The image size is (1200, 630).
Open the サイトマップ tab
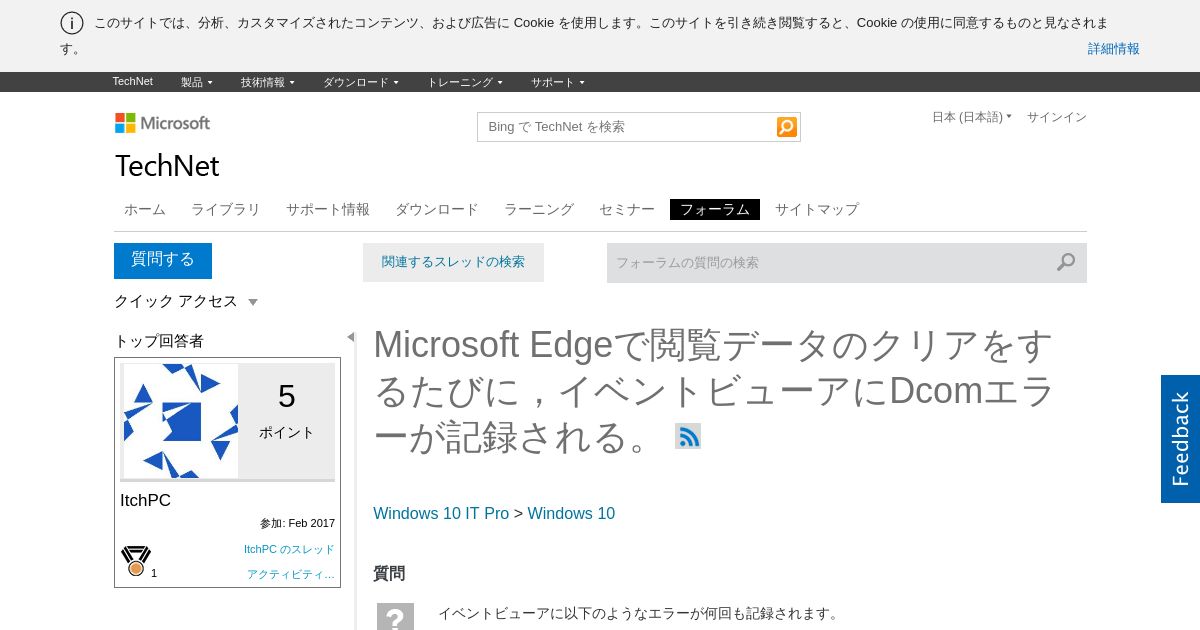[817, 209]
